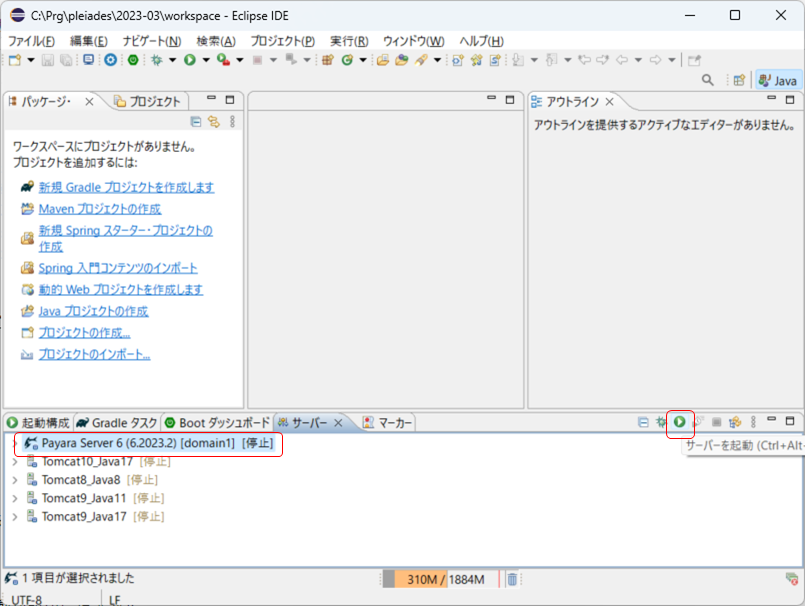
Task: Select Payara Server 6 (6.2023.2) [domain1] row
Action: click(x=148, y=443)
